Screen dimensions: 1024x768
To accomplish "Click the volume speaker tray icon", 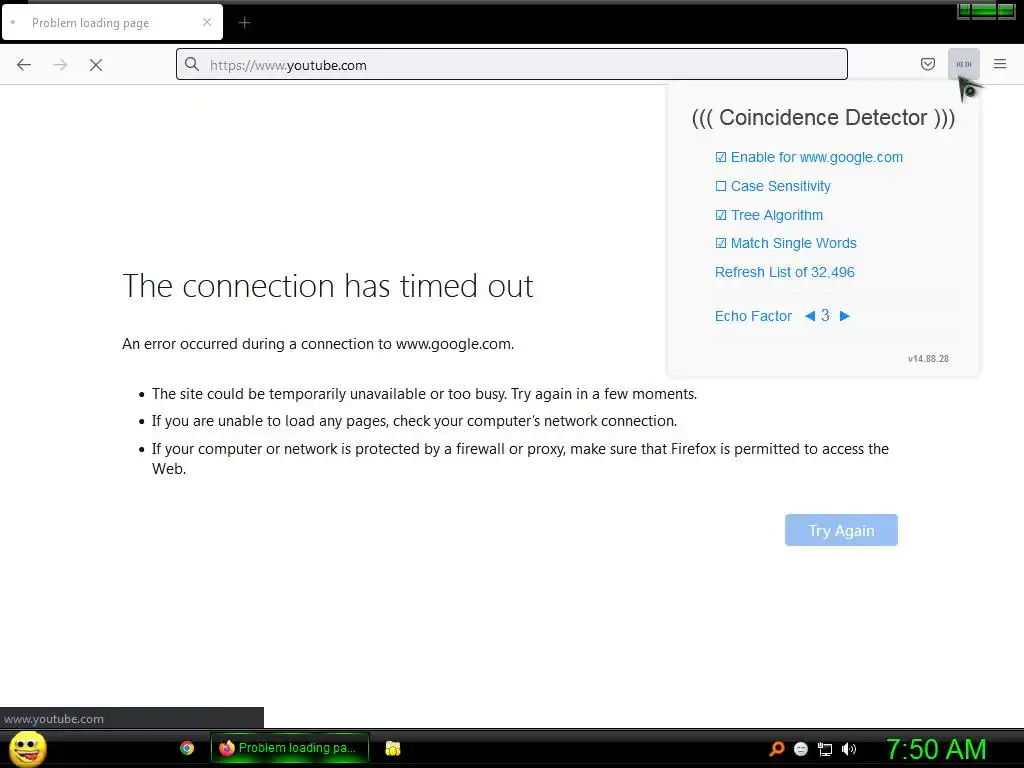I will [848, 749].
